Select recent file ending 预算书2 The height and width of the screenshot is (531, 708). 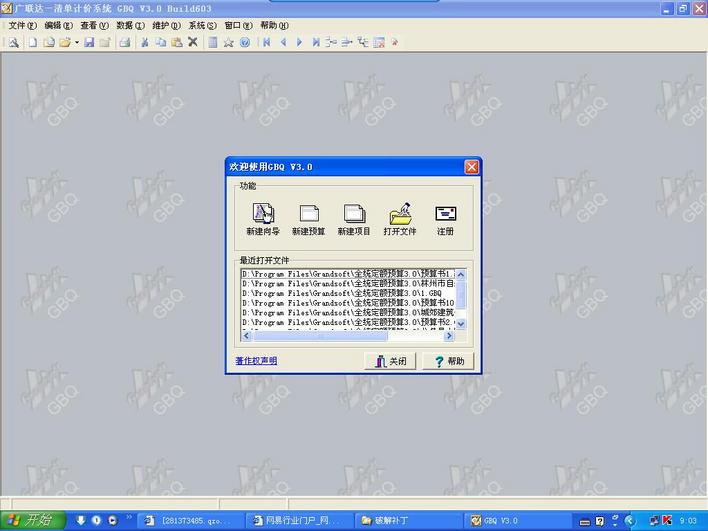pos(349,322)
